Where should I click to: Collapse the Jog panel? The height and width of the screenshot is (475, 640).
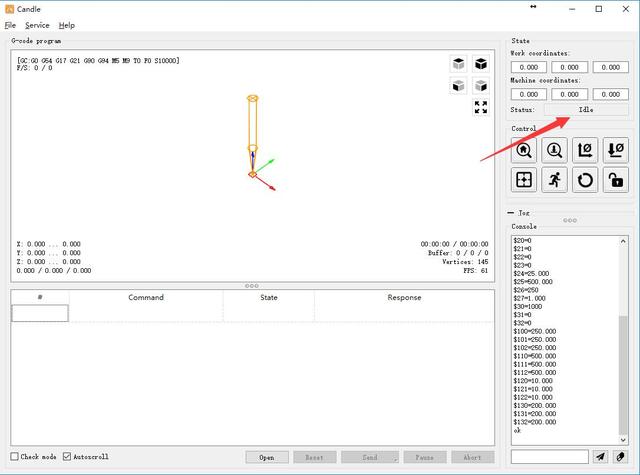(x=511, y=213)
